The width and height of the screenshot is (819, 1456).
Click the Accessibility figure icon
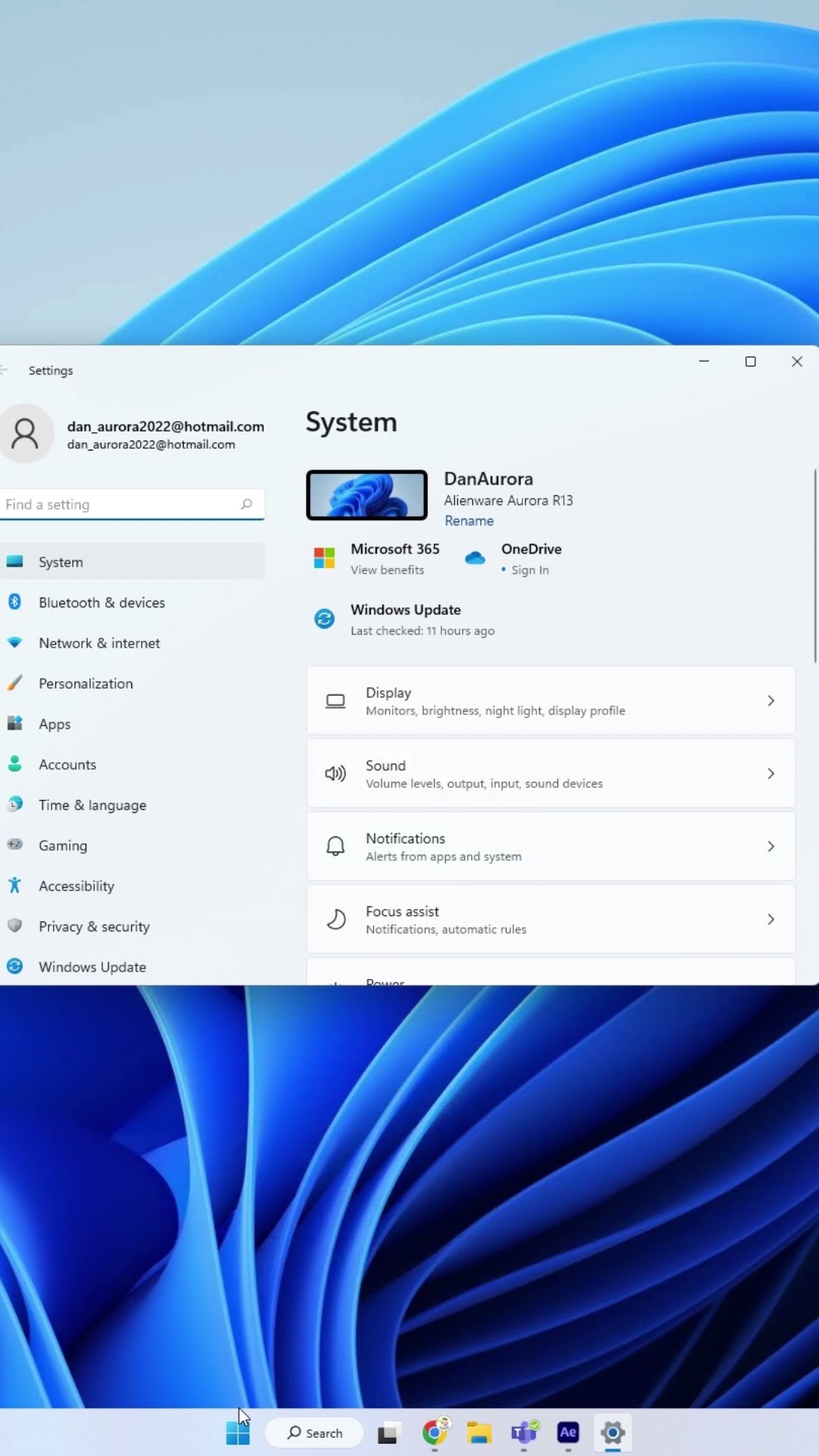(14, 885)
